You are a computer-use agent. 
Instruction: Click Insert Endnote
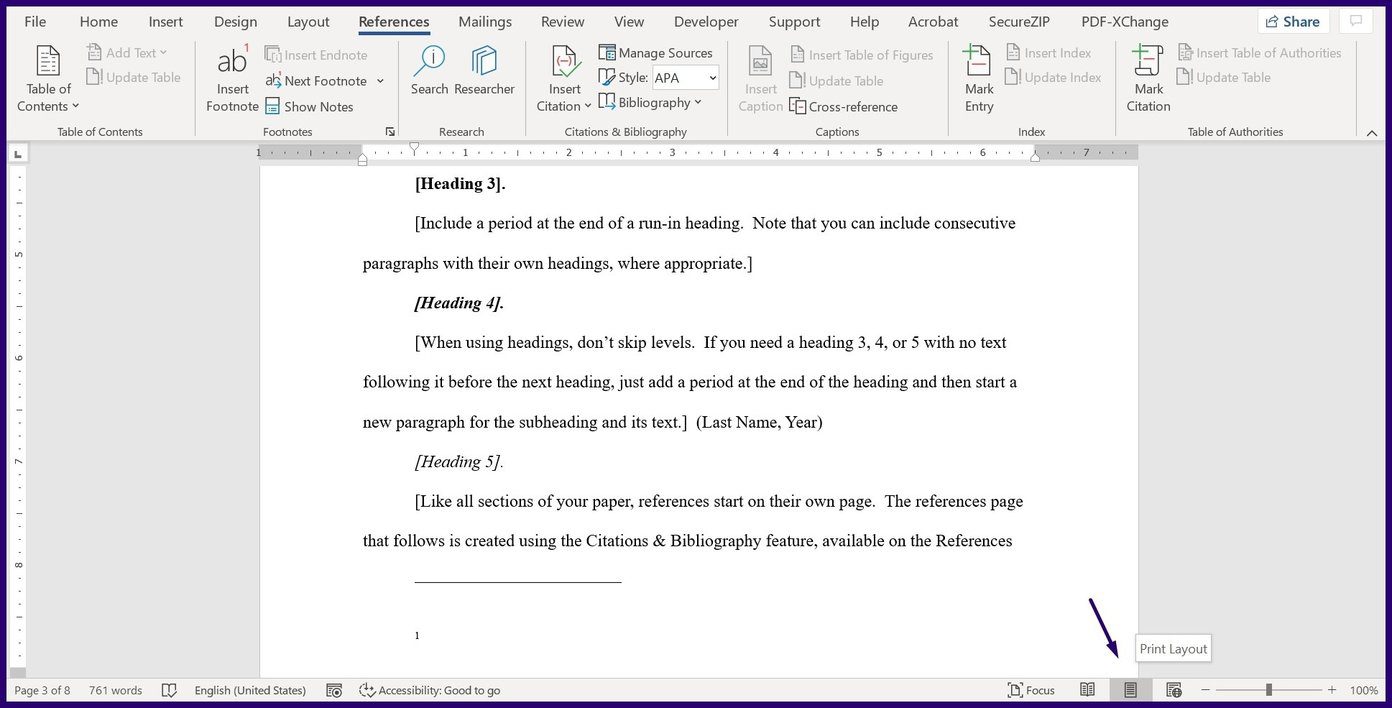coord(316,55)
